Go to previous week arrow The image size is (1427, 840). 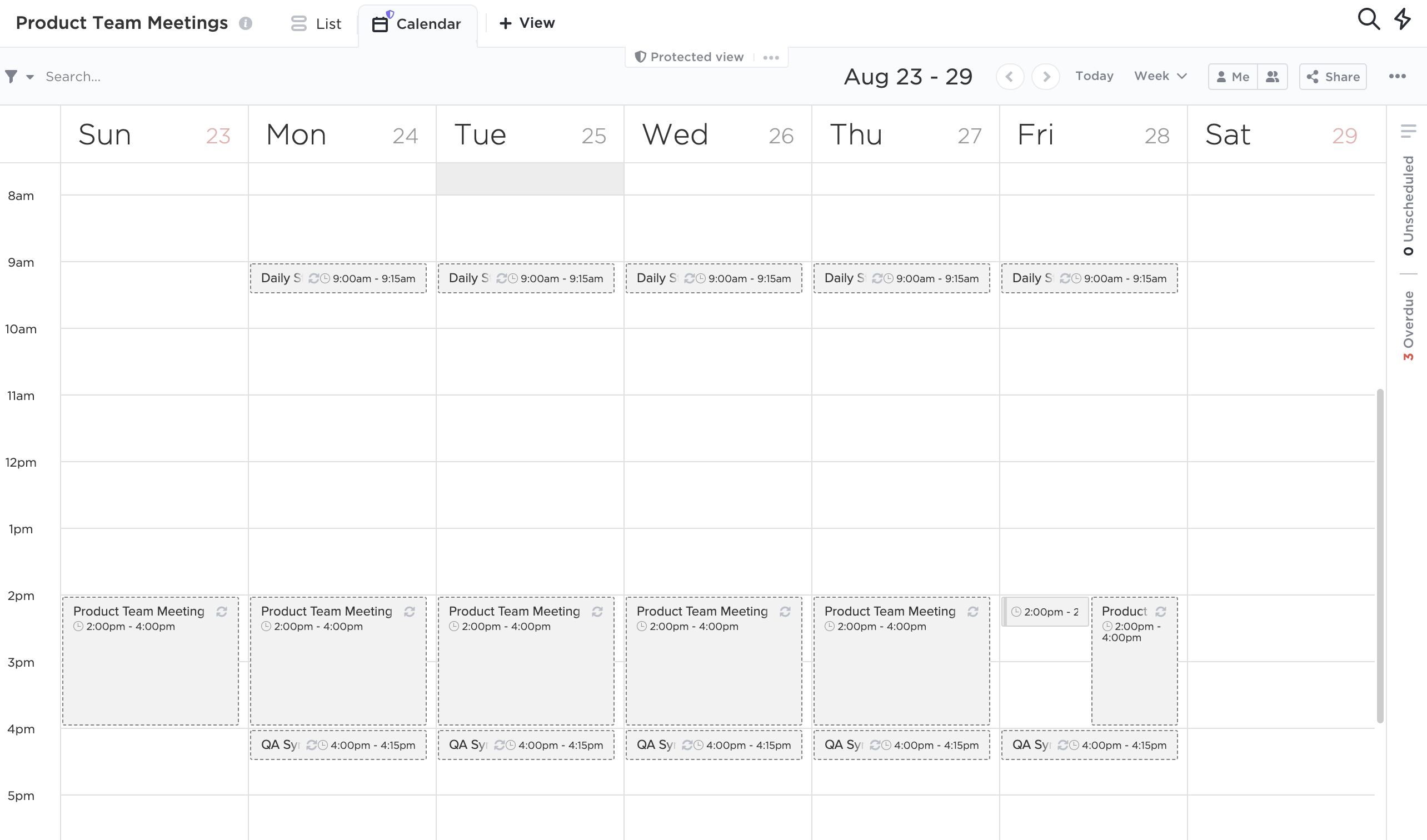pyautogui.click(x=1009, y=77)
